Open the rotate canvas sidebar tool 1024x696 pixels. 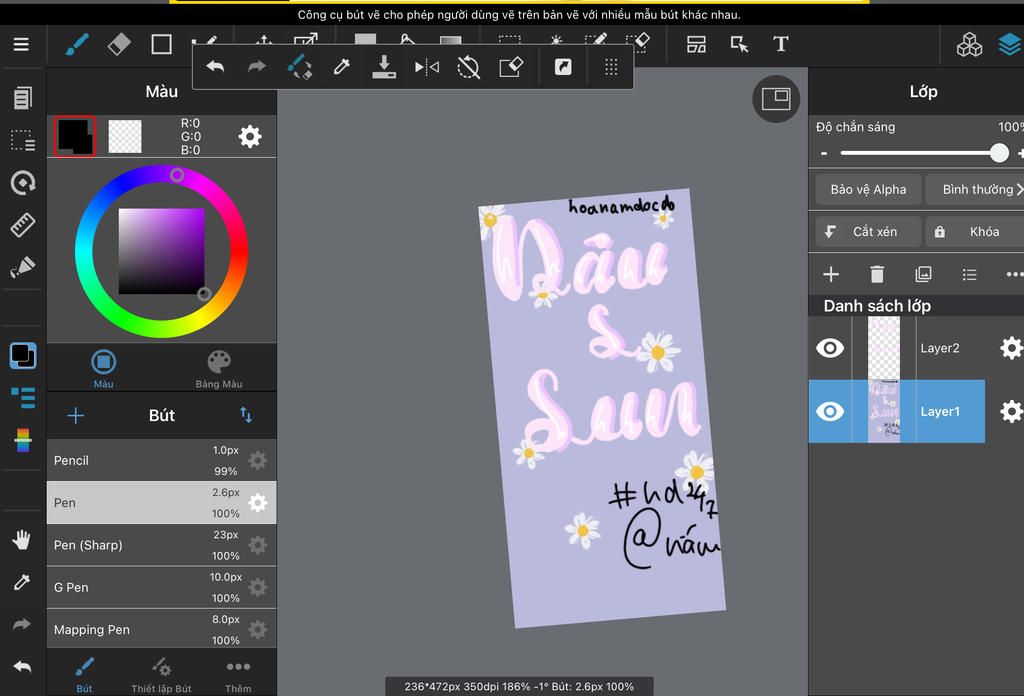22,183
